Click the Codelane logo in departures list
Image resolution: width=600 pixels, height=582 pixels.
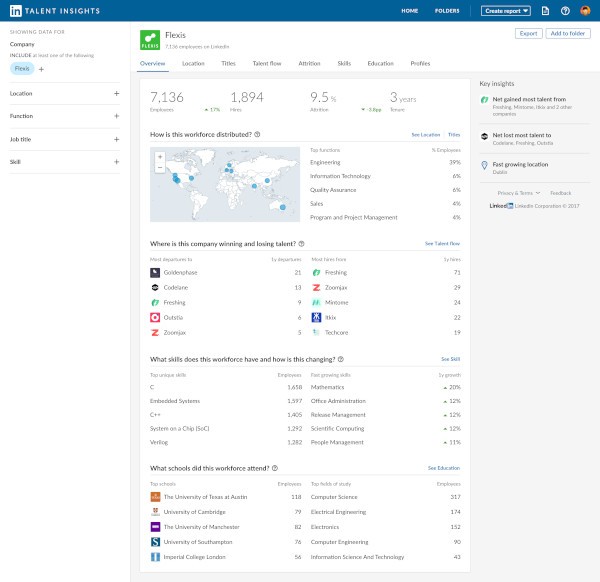[x=155, y=287]
